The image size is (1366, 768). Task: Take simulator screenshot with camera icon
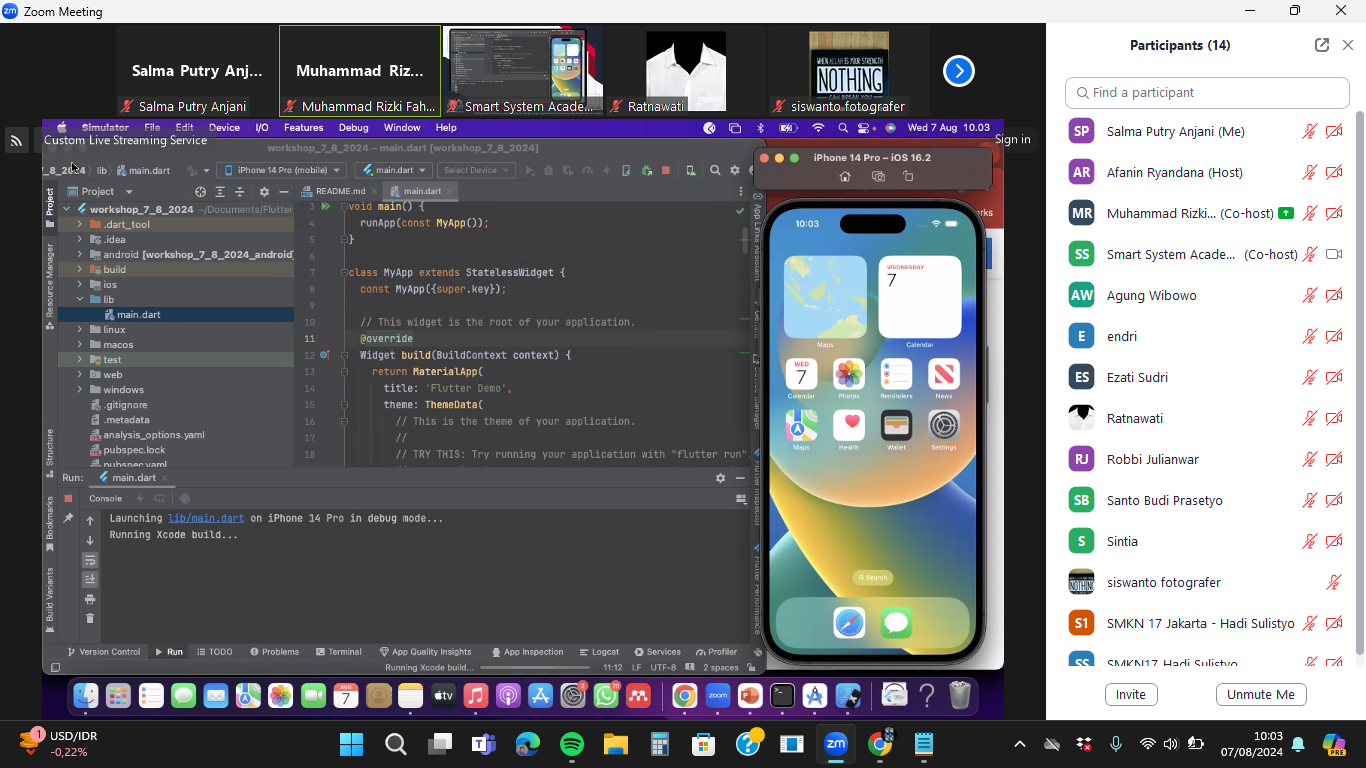coord(878,176)
